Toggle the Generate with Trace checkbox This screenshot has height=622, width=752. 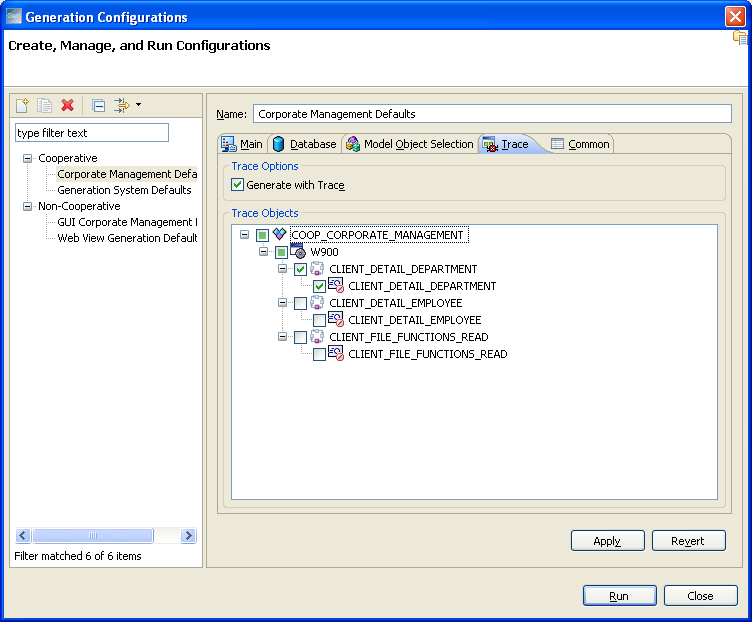tap(237, 185)
